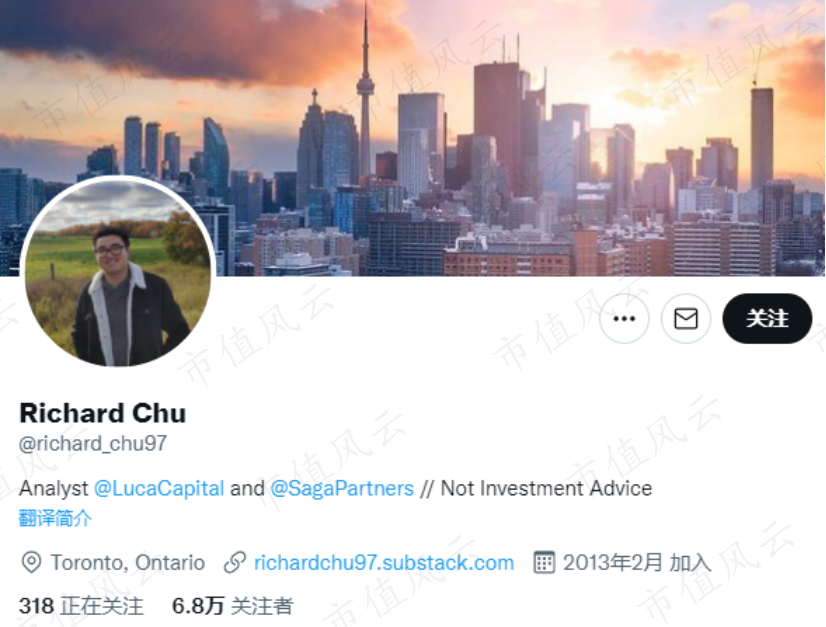826x627 pixels.
Task: View the 6.8万 关注者 followers list
Action: (232, 606)
